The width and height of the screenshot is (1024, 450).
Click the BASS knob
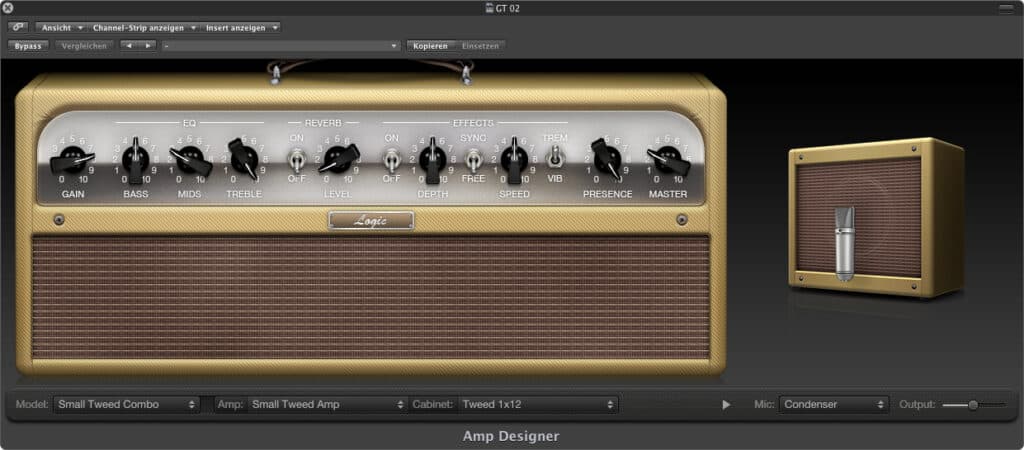(135, 159)
